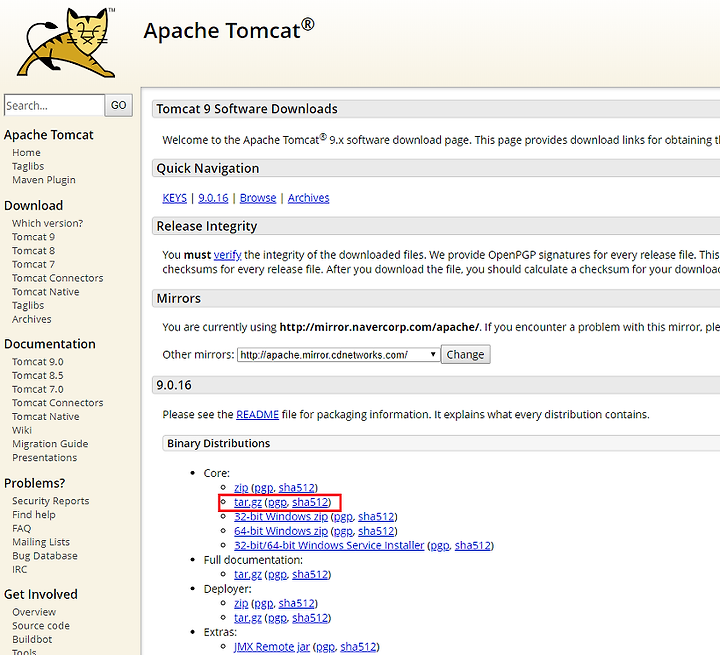This screenshot has height=655, width=720.
Task: Click the KEYS quick navigation link
Action: pos(174,198)
